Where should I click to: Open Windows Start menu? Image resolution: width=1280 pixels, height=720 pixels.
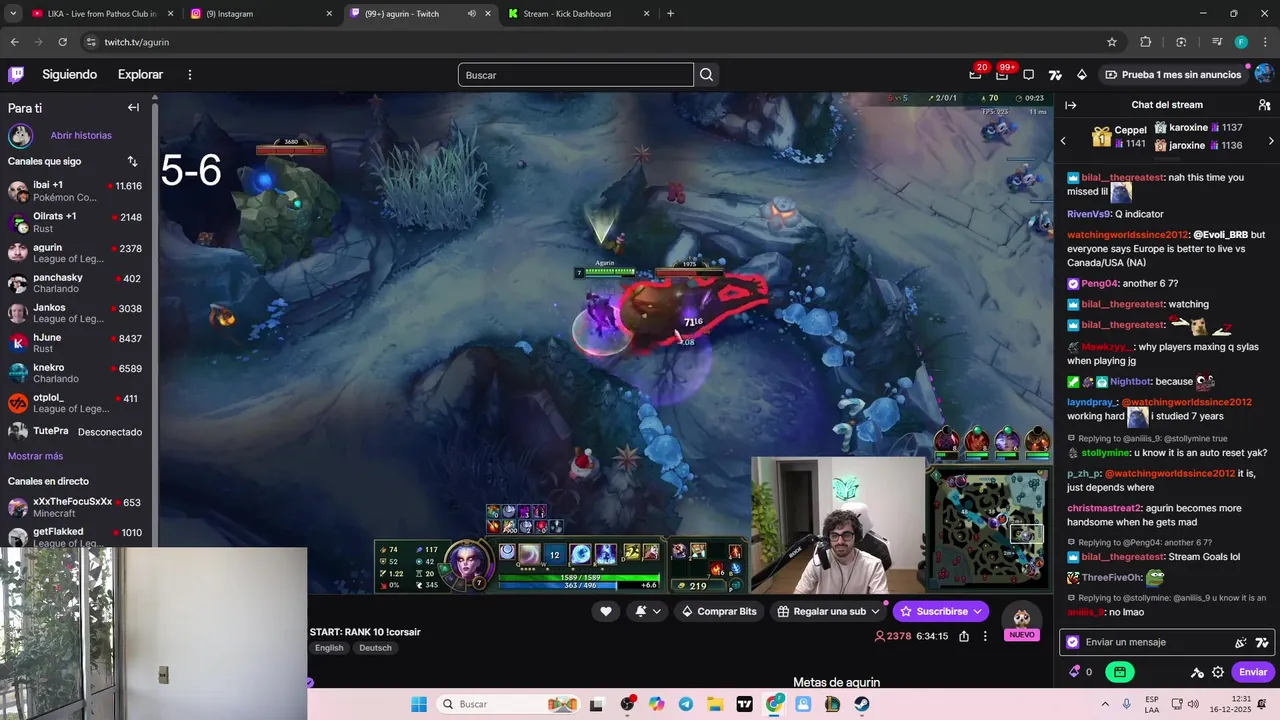coord(419,704)
